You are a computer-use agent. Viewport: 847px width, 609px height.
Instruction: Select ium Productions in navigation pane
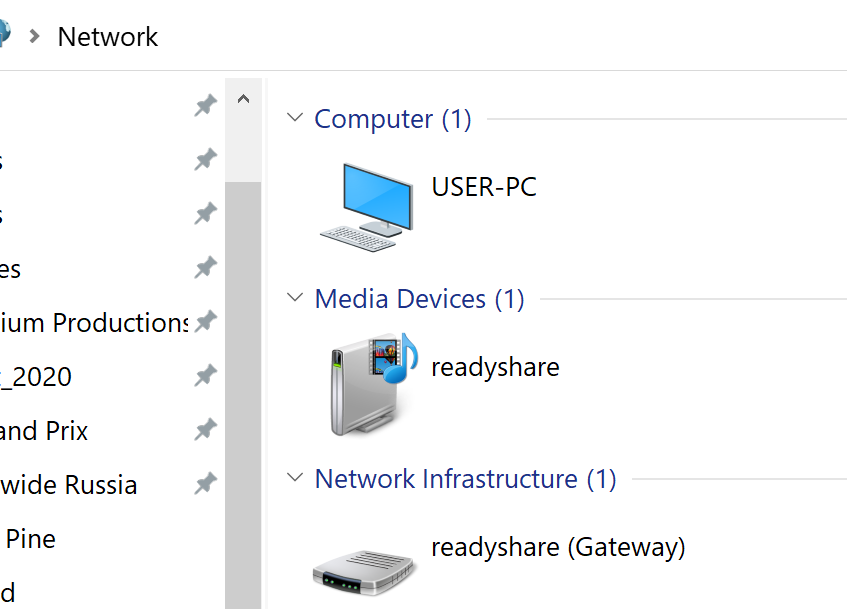tap(94, 323)
